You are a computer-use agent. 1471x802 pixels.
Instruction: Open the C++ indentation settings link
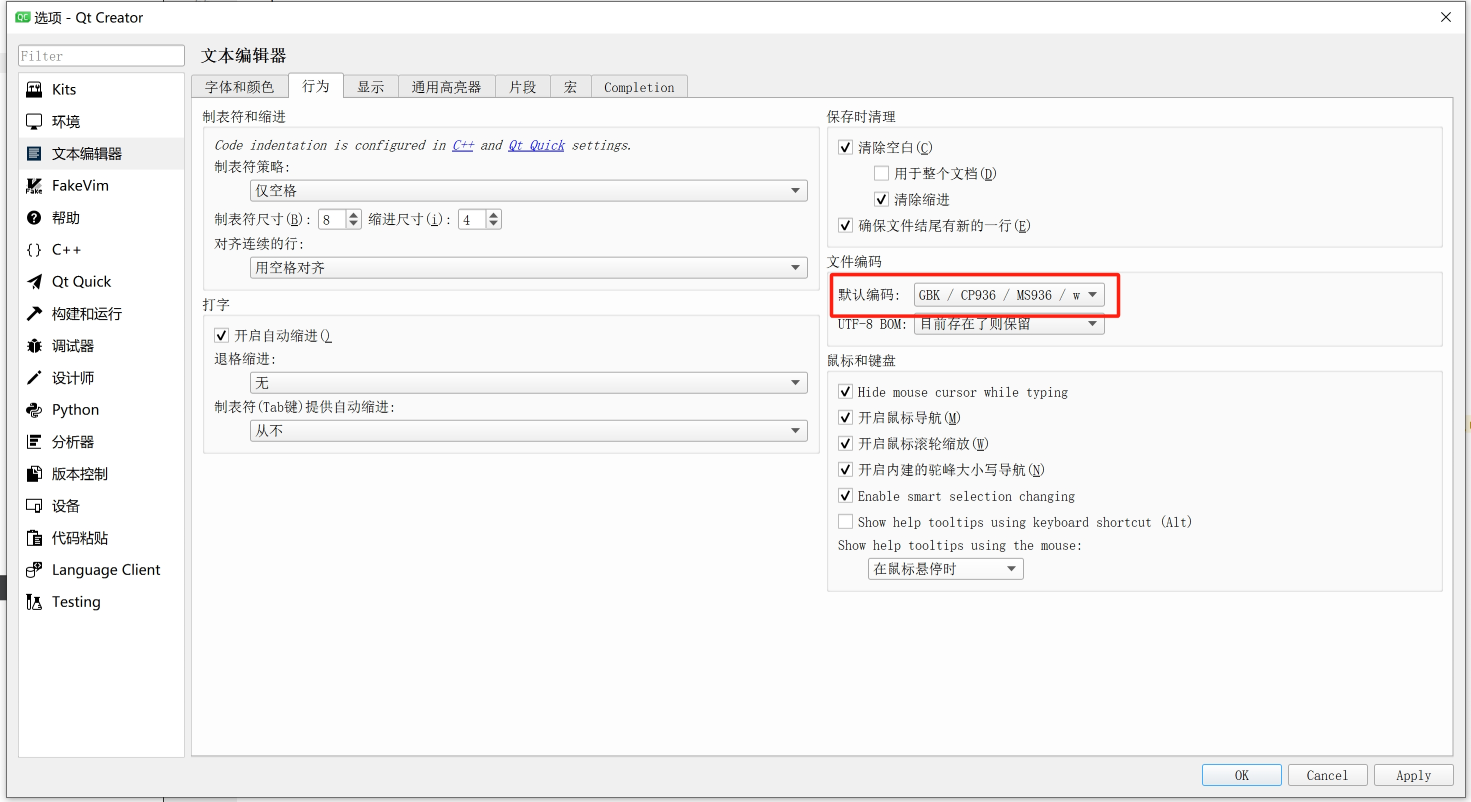point(463,145)
